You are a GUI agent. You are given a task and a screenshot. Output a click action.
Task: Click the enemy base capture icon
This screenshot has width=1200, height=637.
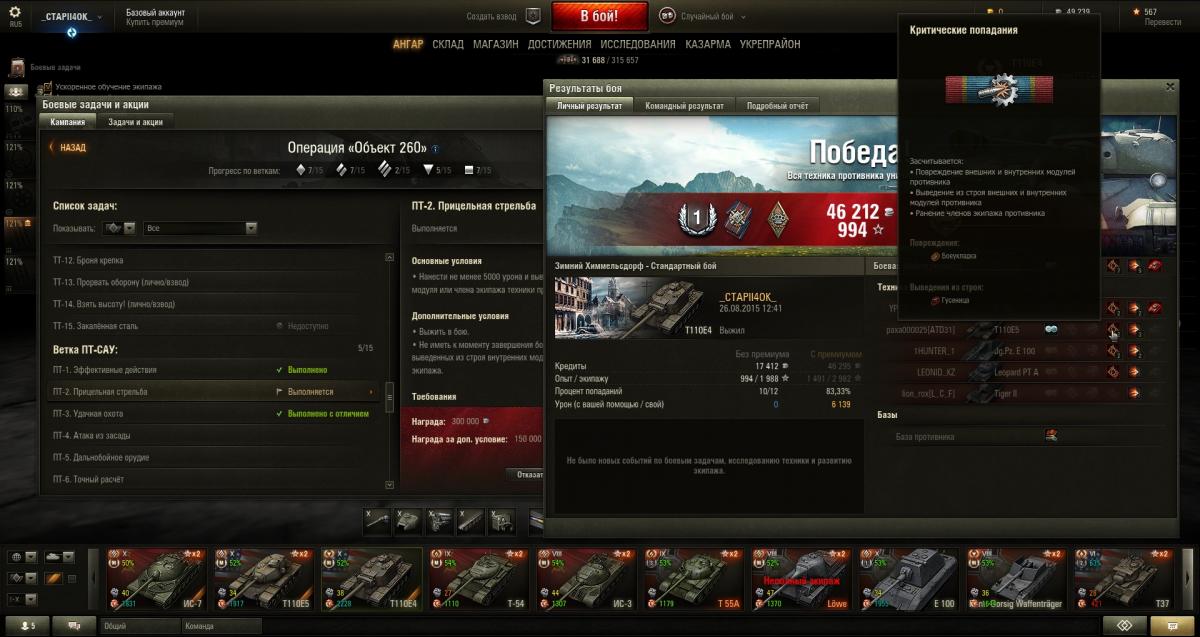1052,435
